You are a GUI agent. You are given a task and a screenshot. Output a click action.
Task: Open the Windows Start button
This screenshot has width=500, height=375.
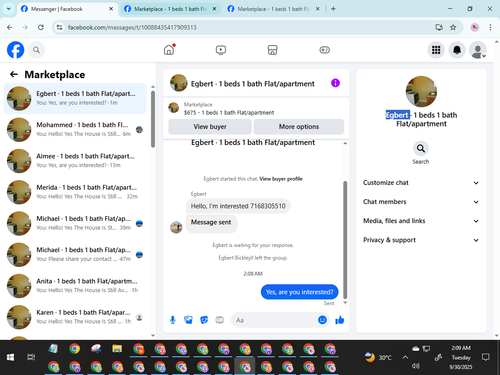[x=10, y=357]
